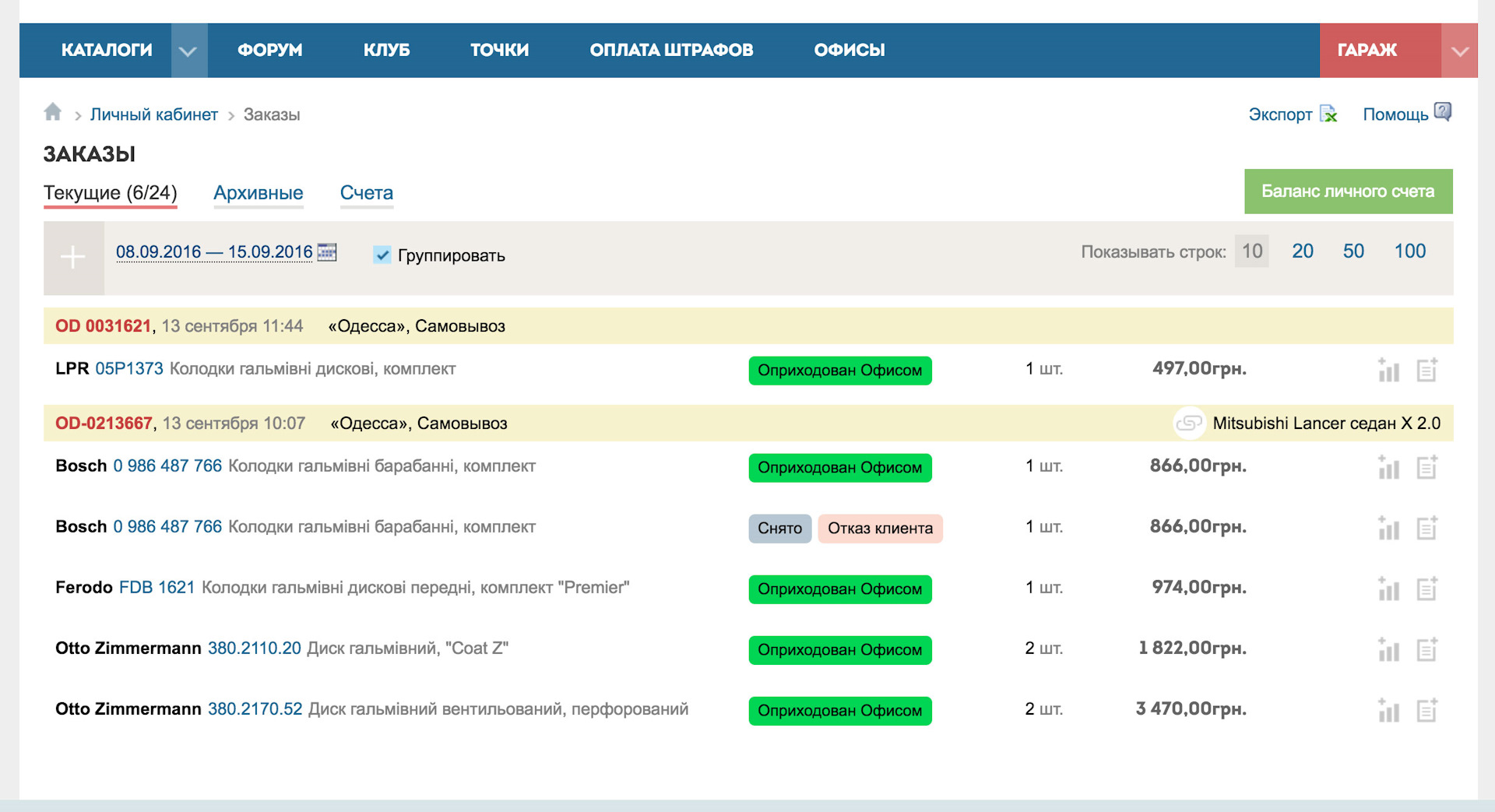This screenshot has height=812, width=1495.
Task: Click the Снято status badge
Action: [780, 529]
